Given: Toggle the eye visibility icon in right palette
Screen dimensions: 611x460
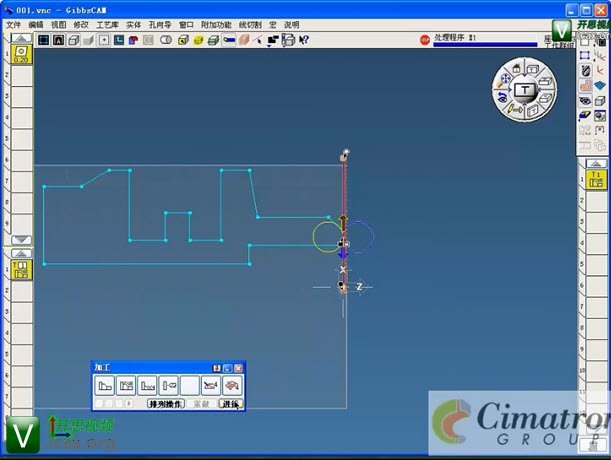Looking at the screenshot, I should click(x=585, y=101).
